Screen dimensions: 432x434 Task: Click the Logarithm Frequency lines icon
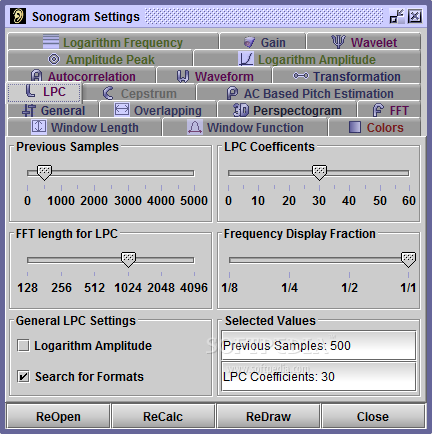coord(51,41)
